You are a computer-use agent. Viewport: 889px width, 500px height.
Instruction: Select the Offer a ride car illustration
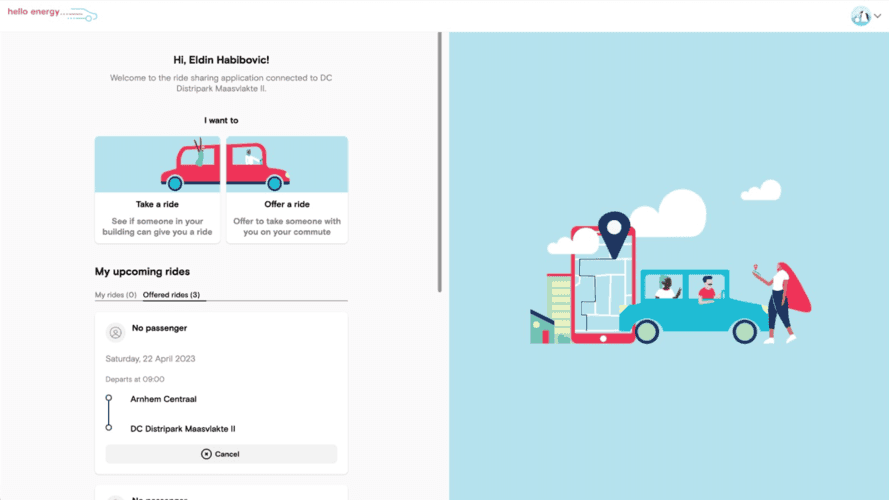coord(287,165)
